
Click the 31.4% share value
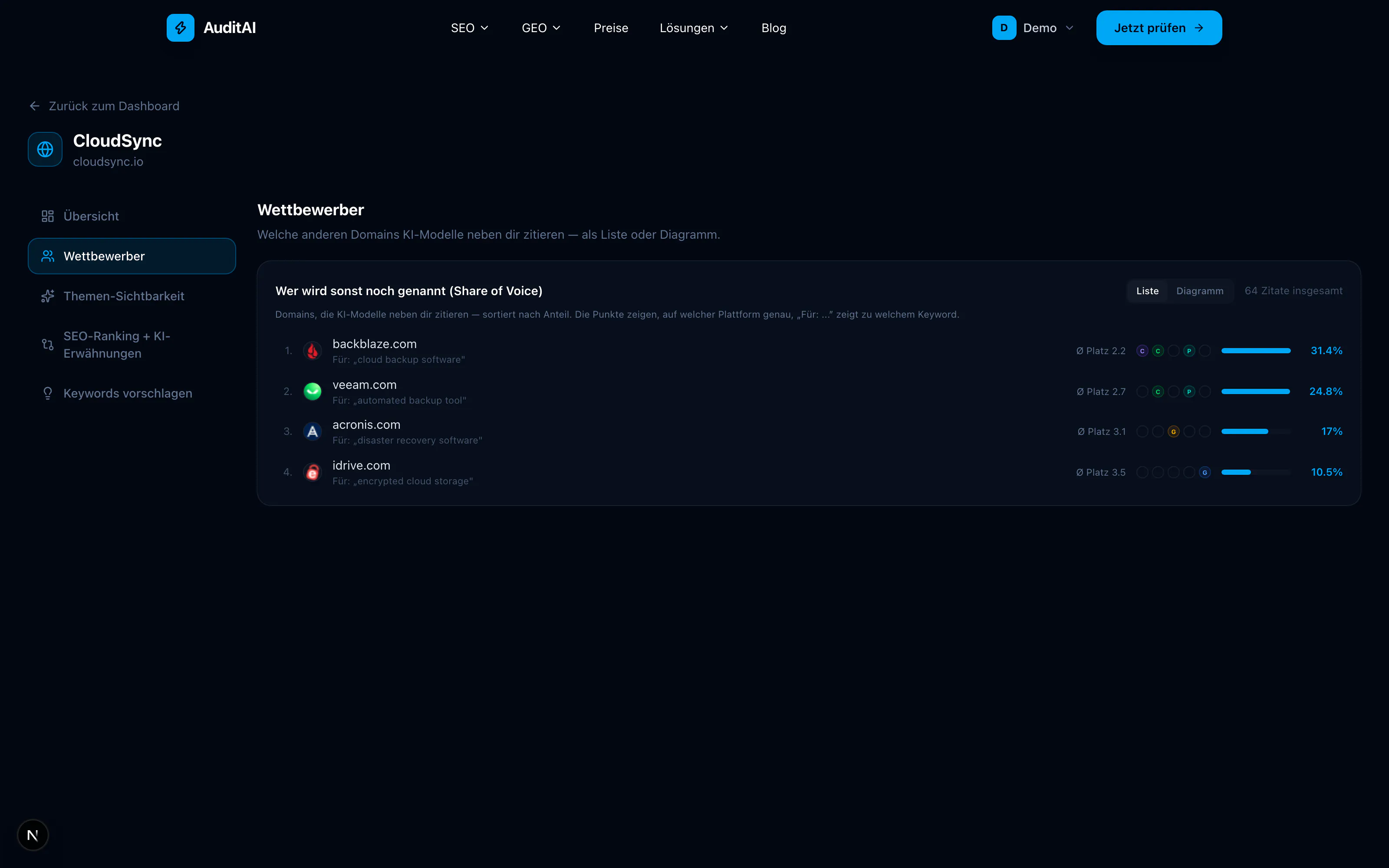point(1326,351)
